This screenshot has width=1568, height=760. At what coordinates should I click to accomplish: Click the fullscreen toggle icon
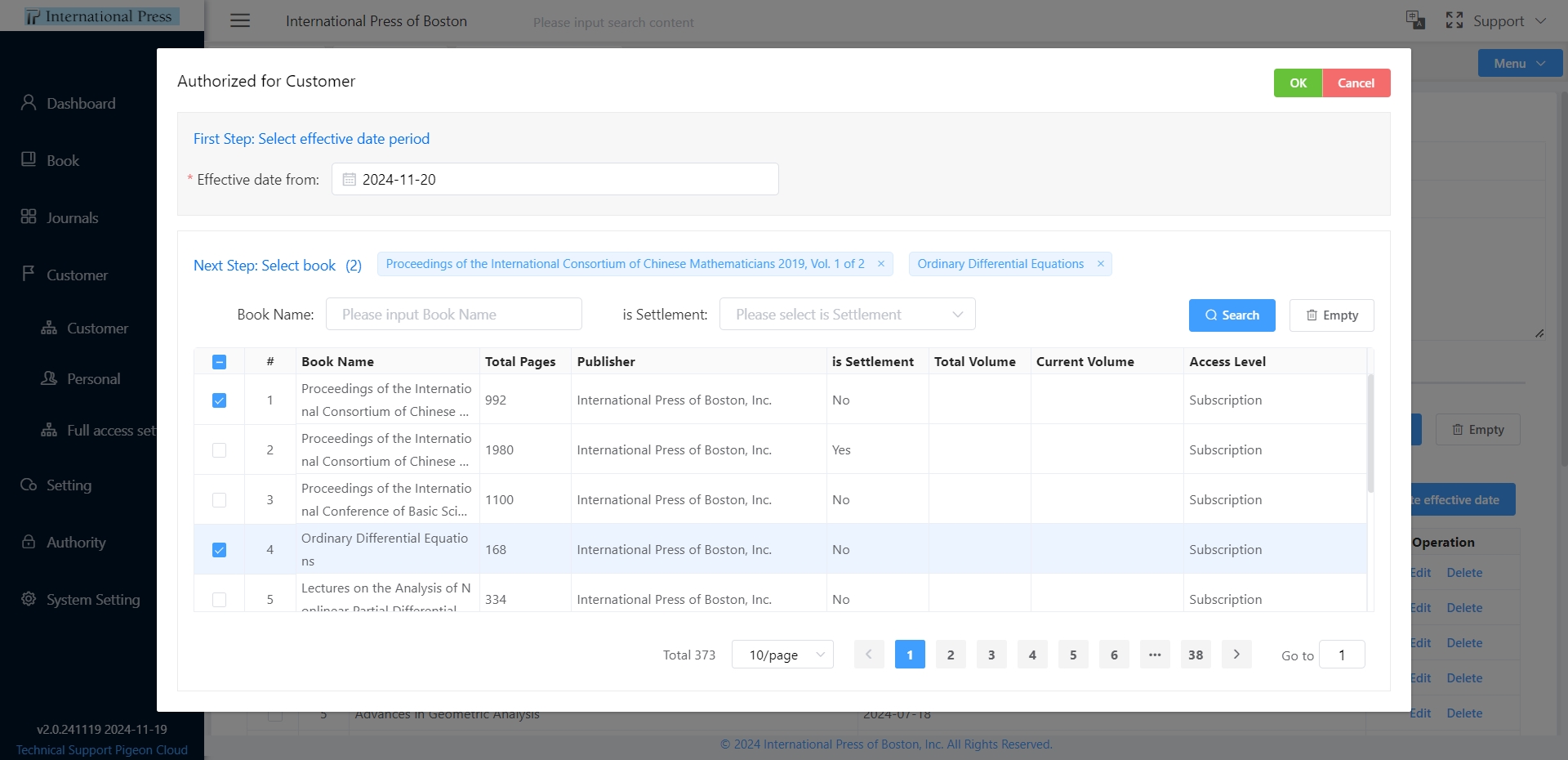(x=1454, y=20)
